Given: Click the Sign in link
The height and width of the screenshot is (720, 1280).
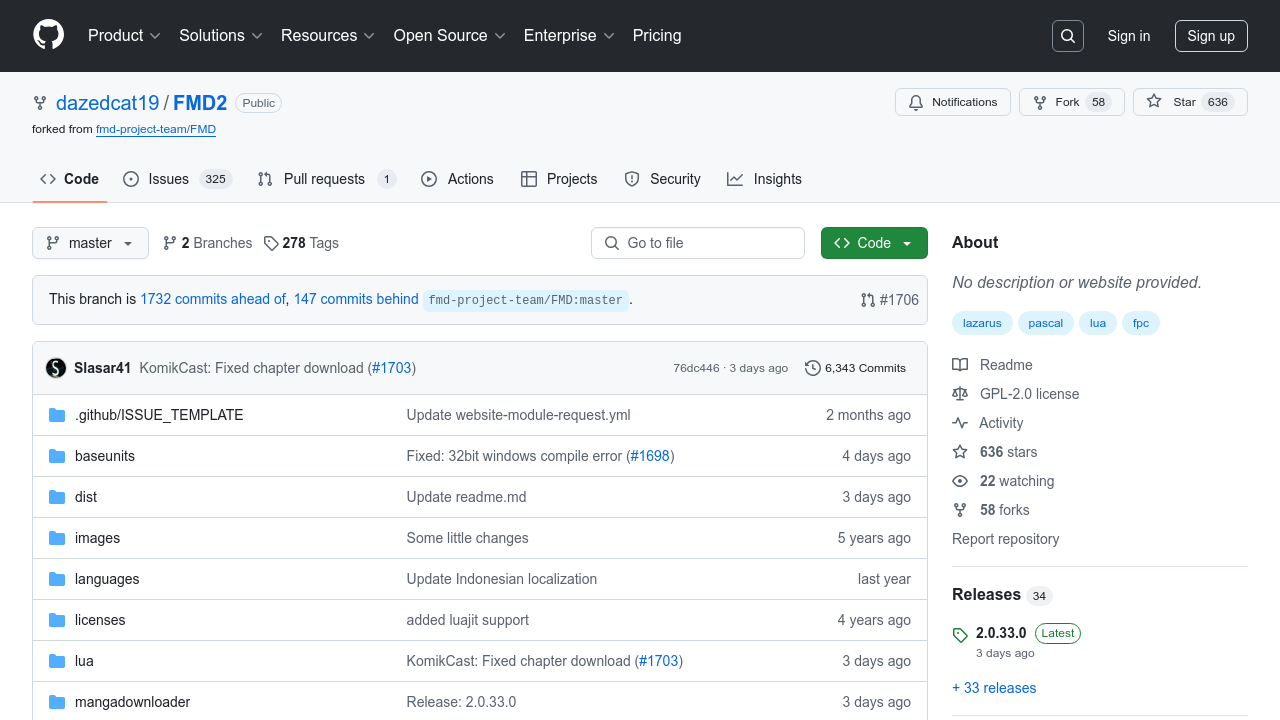Looking at the screenshot, I should 1129,36.
